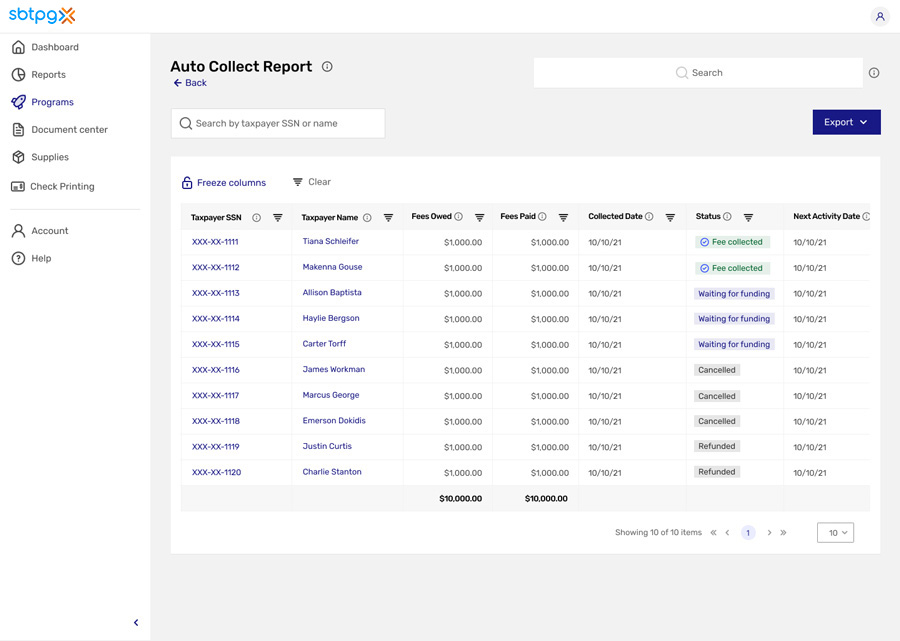Open Programs in the sidebar
The image size is (900, 641).
click(52, 102)
